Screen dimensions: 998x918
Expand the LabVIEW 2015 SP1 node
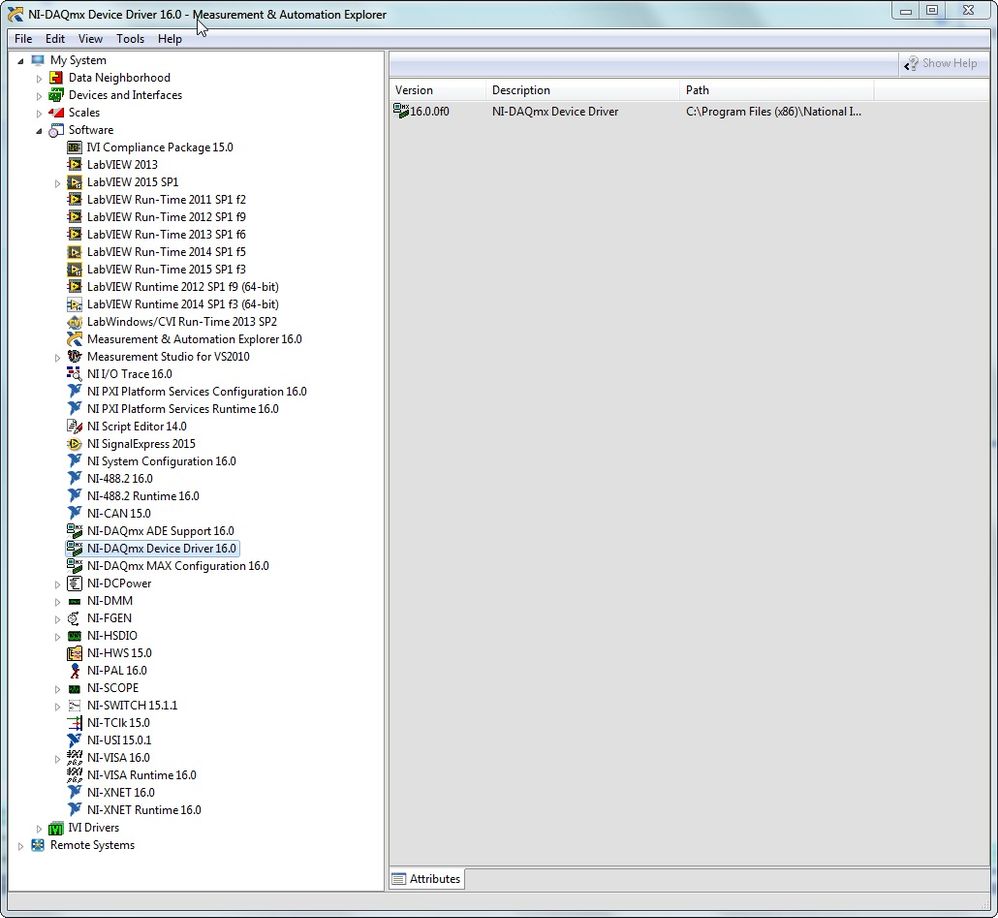[58, 183]
